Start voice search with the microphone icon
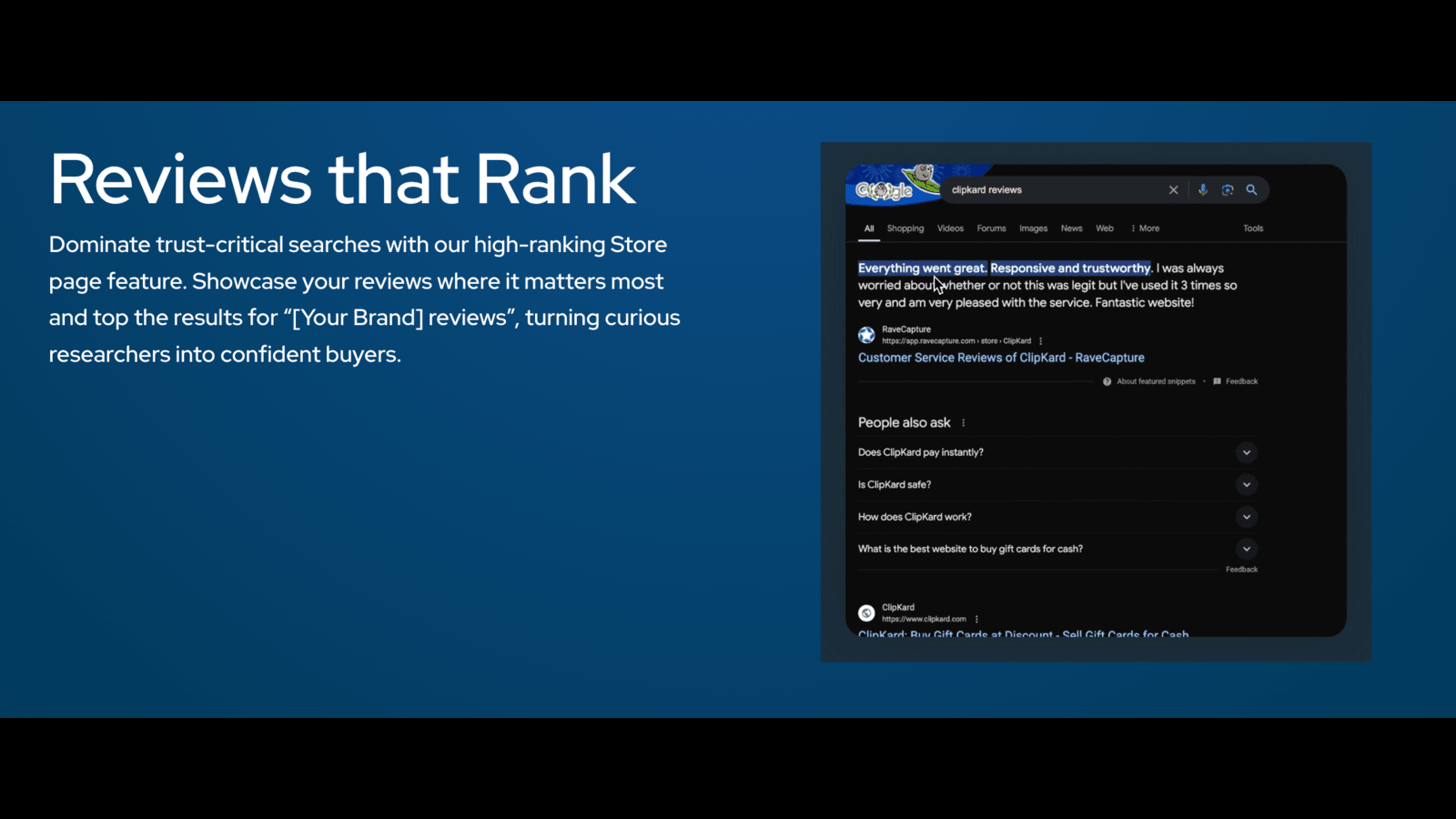 (x=1203, y=190)
